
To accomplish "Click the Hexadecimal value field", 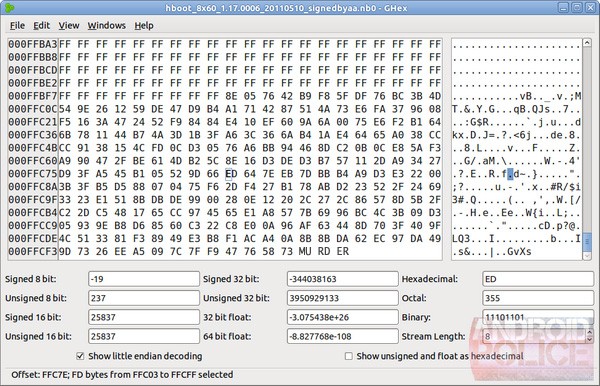I will (538, 279).
